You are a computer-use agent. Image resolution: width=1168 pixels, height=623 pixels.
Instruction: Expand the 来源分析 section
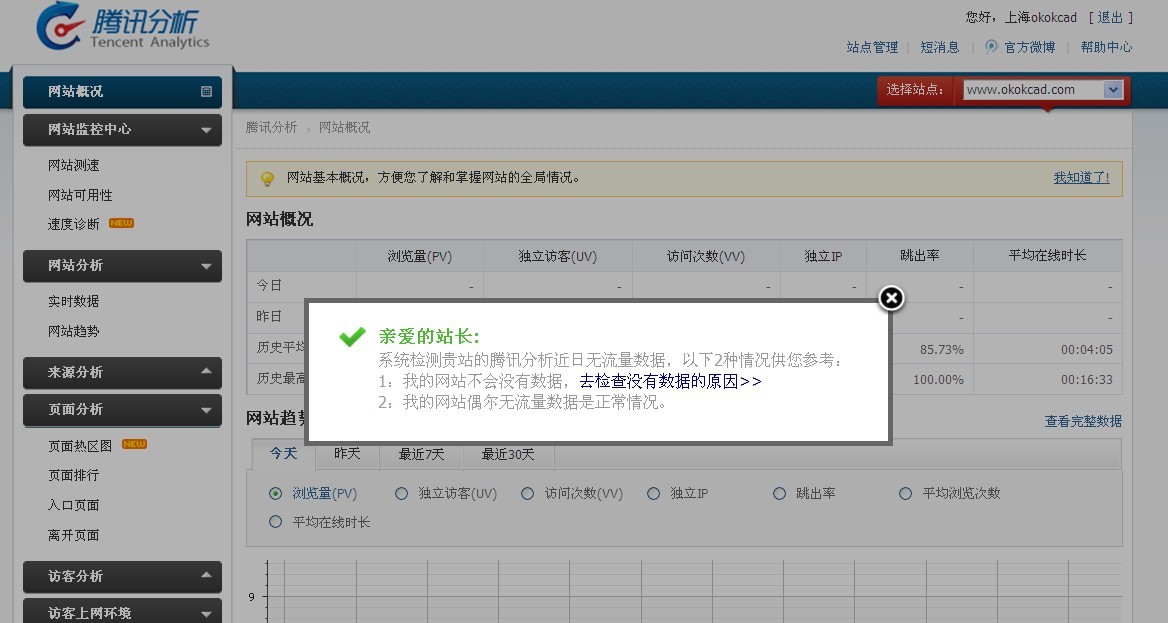pyautogui.click(x=122, y=372)
